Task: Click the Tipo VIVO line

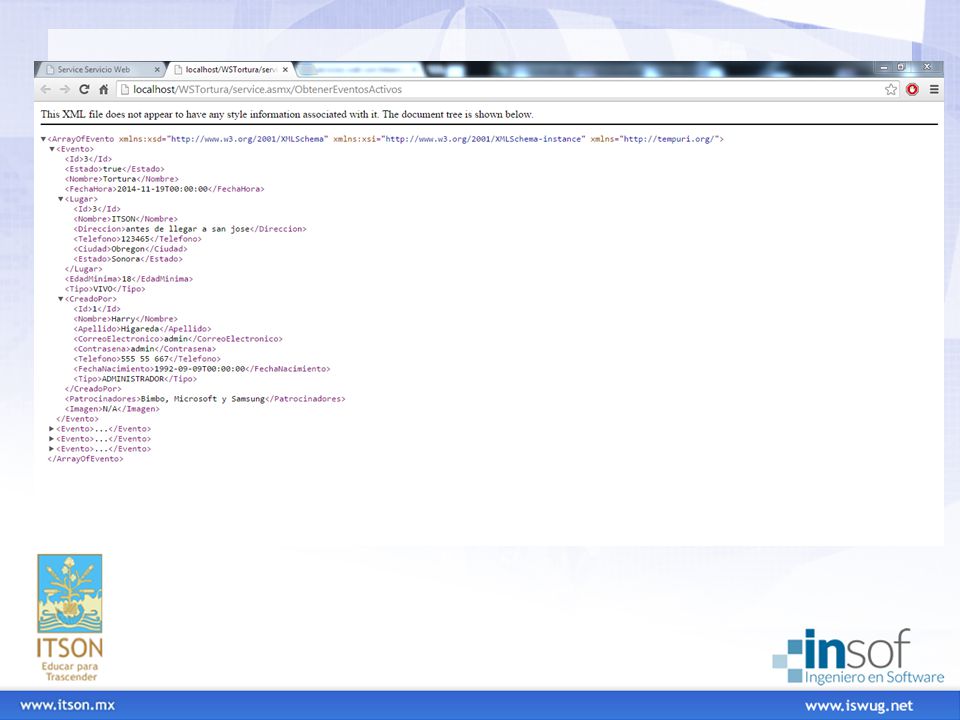Action: (x=105, y=289)
